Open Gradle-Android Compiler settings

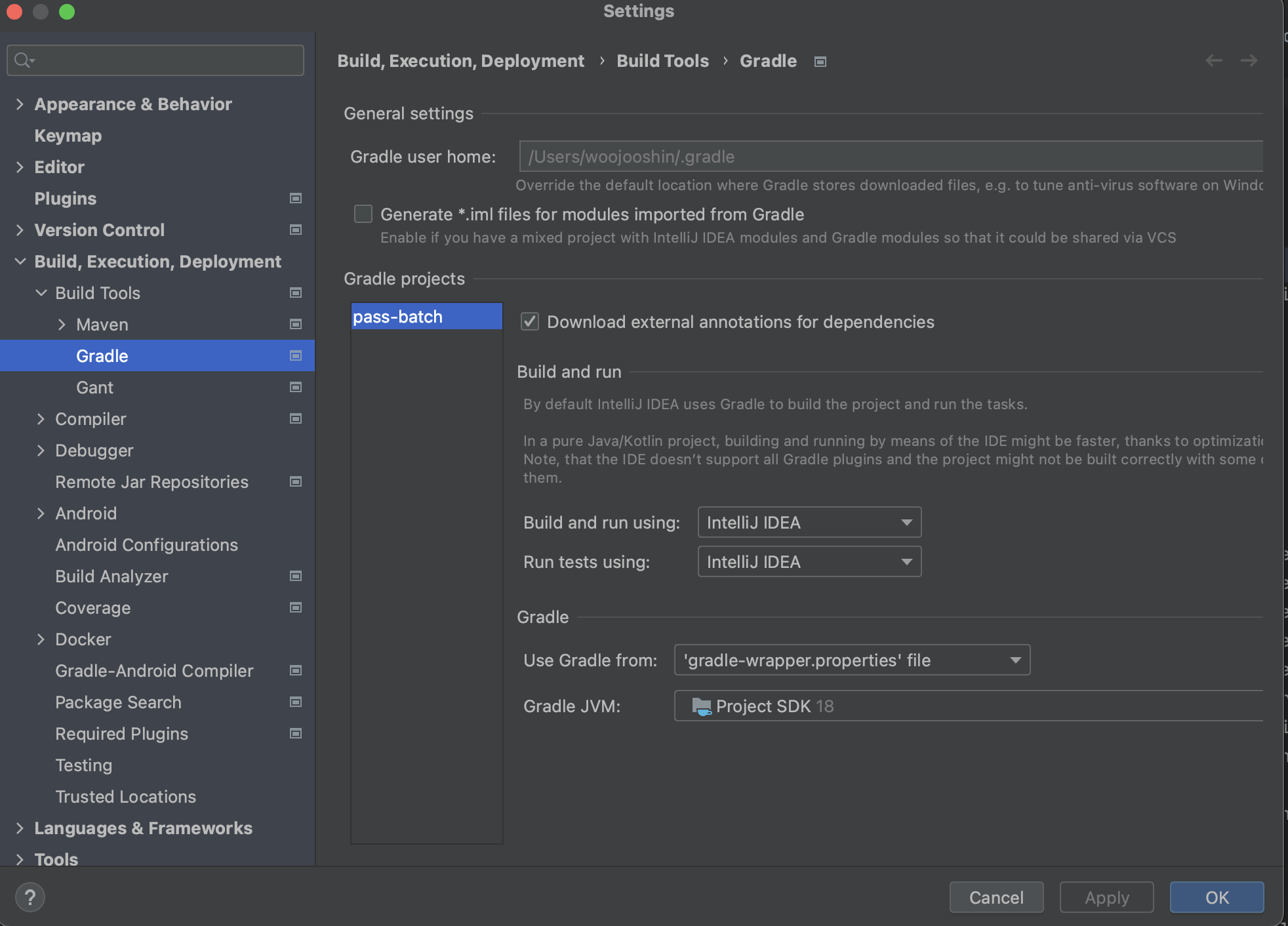coord(154,671)
